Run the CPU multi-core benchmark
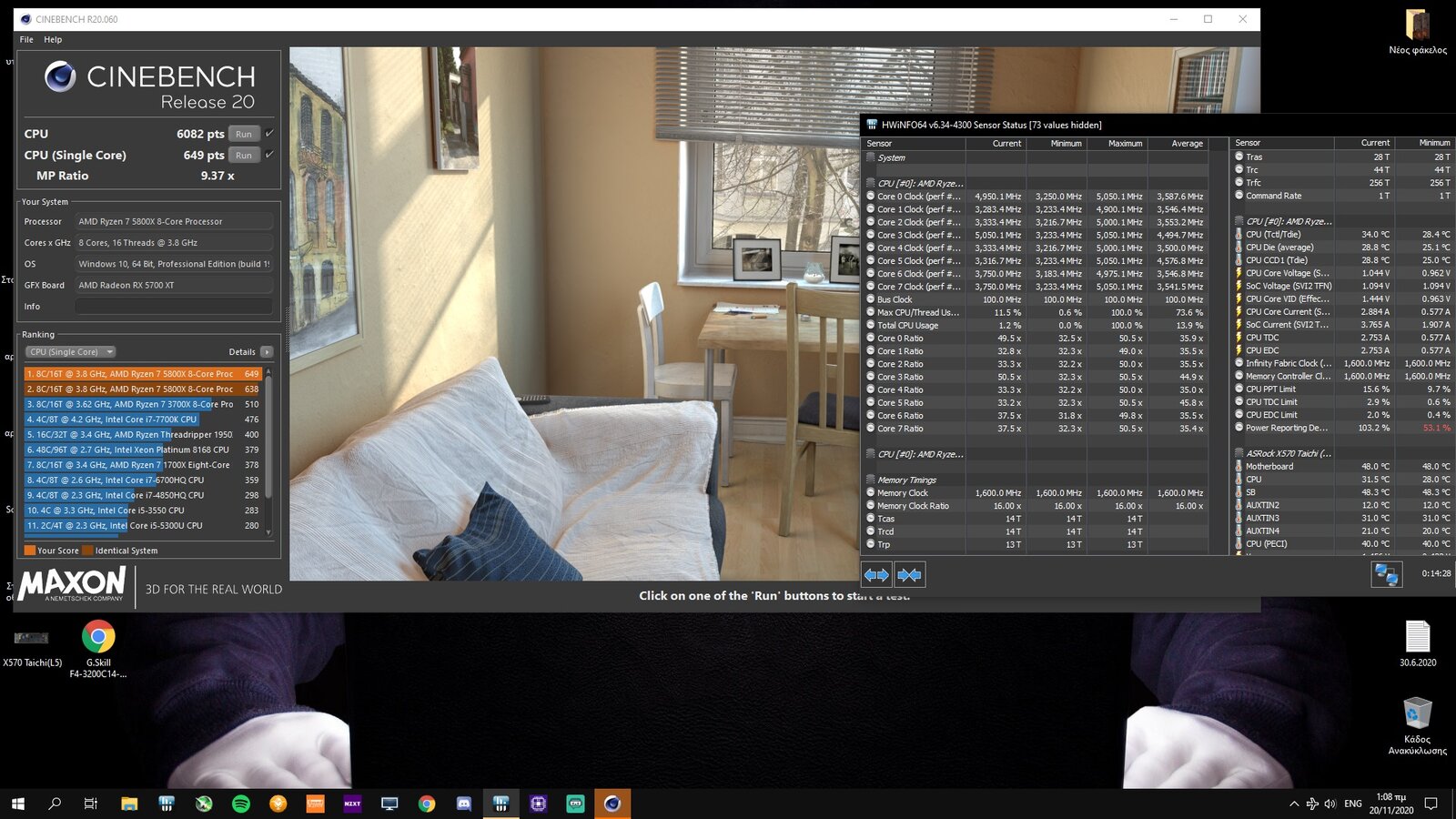The image size is (1456, 819). 244,134
